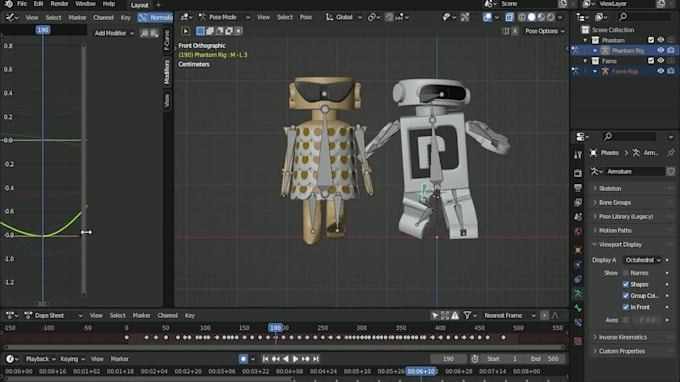The image size is (680, 382).
Task: Select the Wireframe viewport shading icon
Action: [522, 17]
